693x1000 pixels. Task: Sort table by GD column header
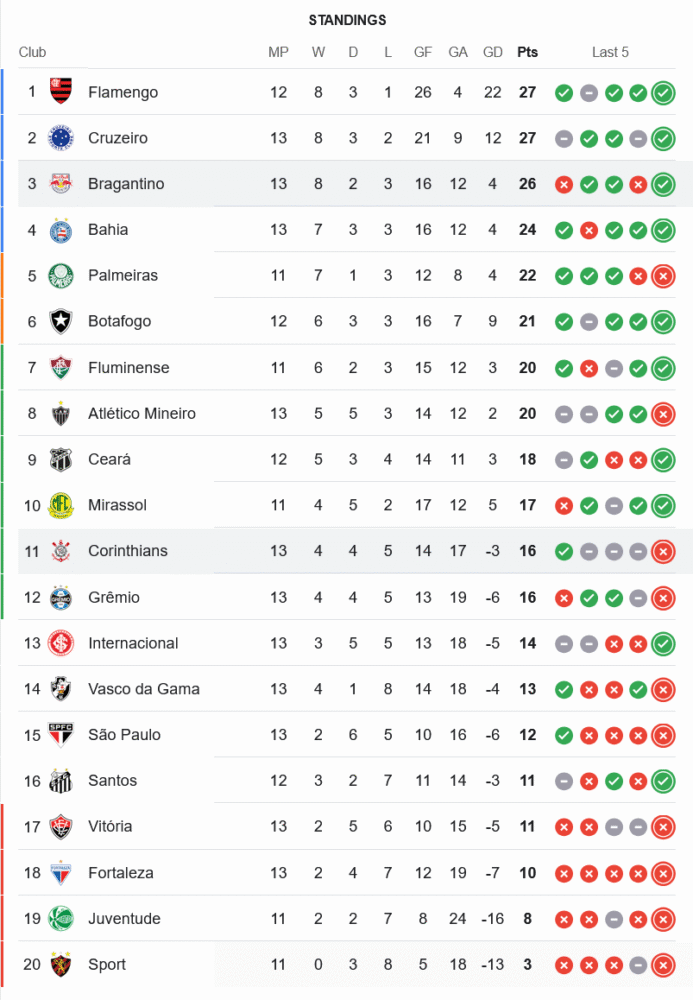[493, 52]
